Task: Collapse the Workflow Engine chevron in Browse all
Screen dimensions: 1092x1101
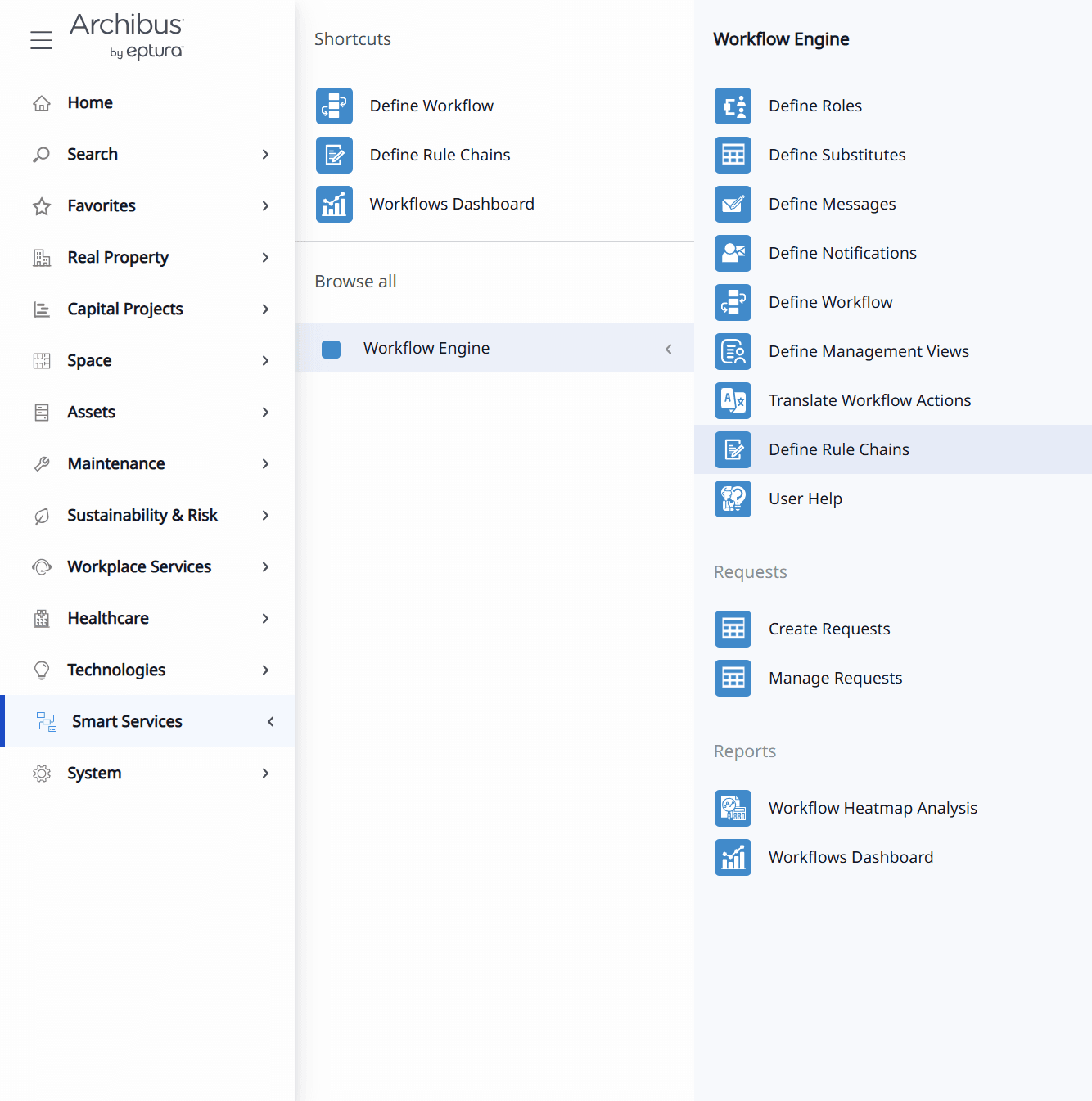Action: click(669, 349)
